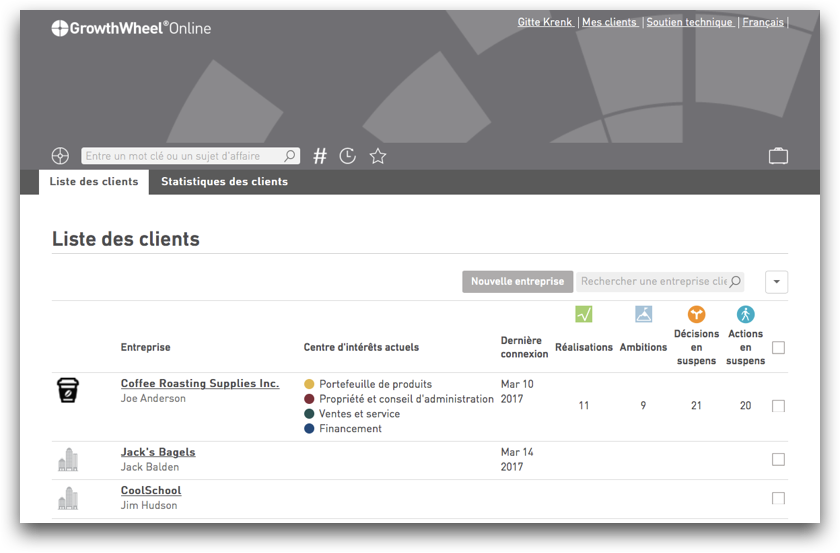Click the Réalisations value 11

583,406
